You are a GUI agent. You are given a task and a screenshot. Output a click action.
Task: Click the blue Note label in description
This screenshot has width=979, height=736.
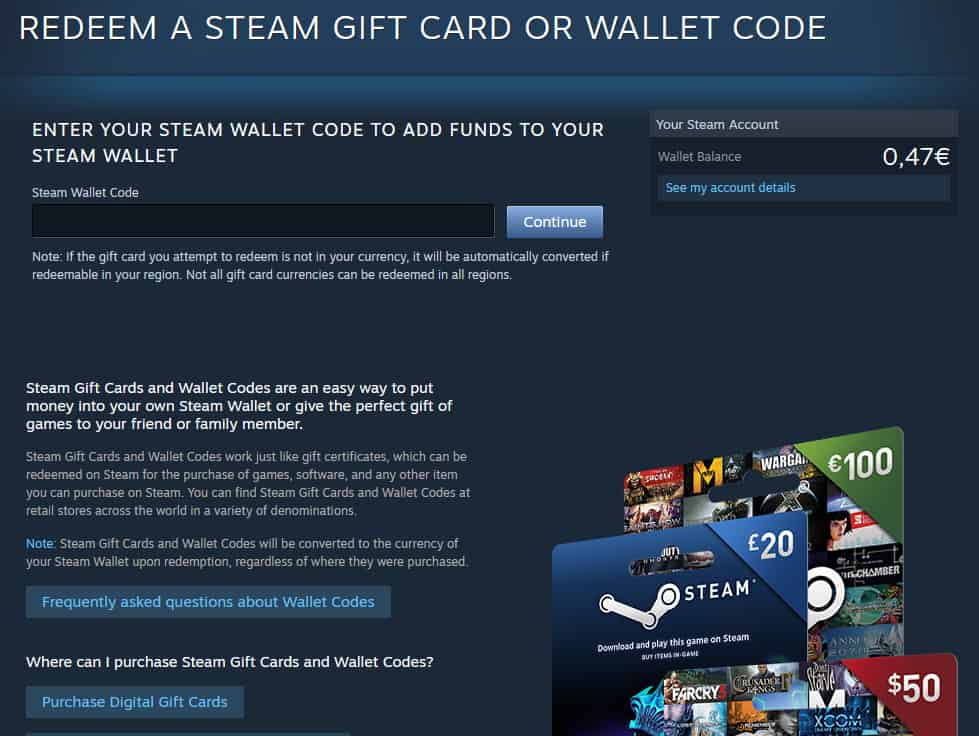(x=41, y=544)
